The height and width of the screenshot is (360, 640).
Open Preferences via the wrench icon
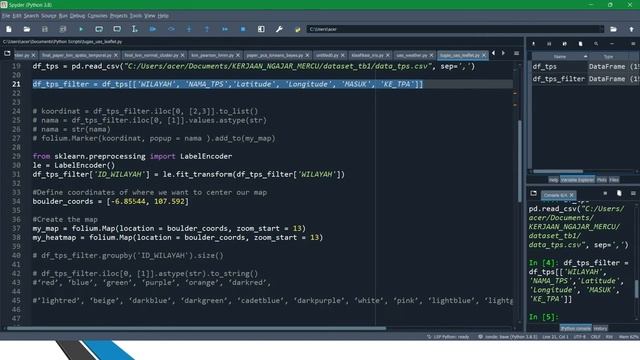pyautogui.click(x=279, y=29)
